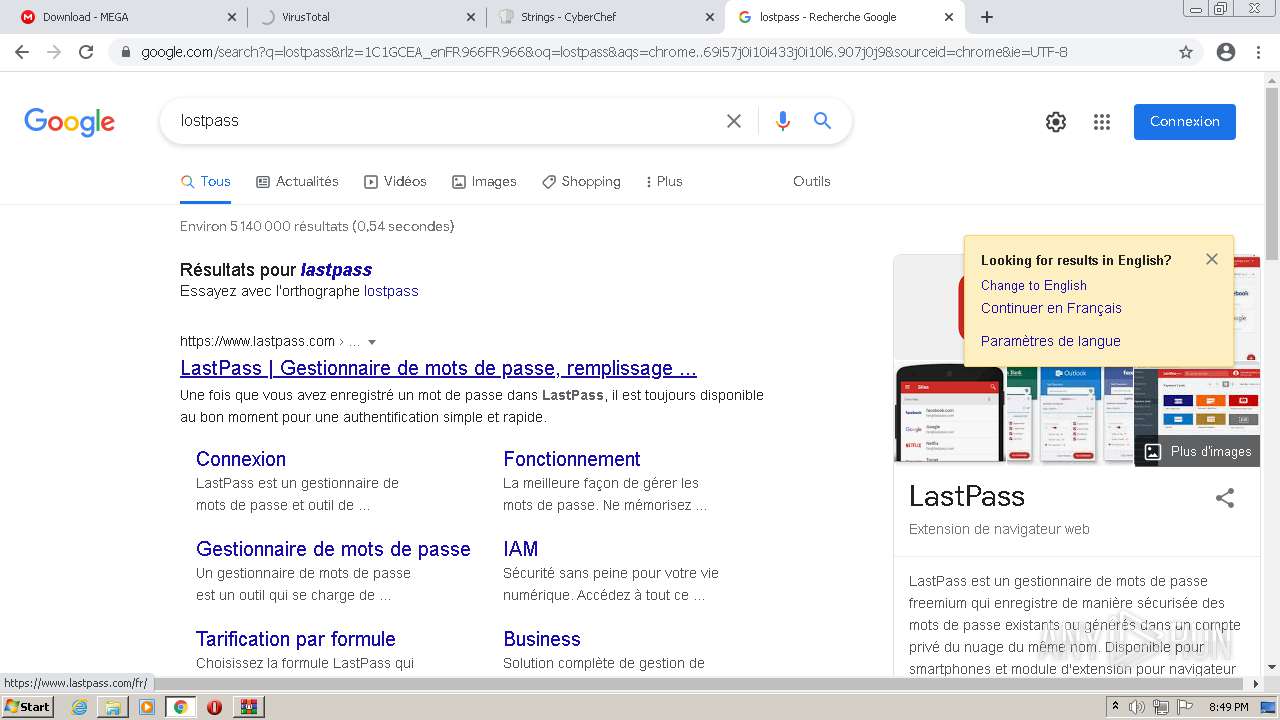Click the LastPass phone screenshot thumbnail

(949, 414)
